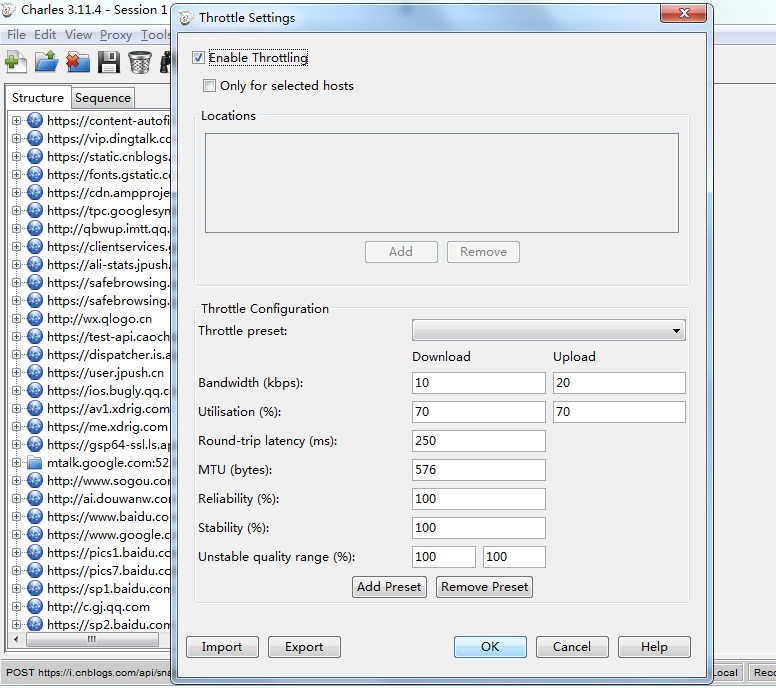
Task: Click the New Session plus icon
Action: coord(15,62)
